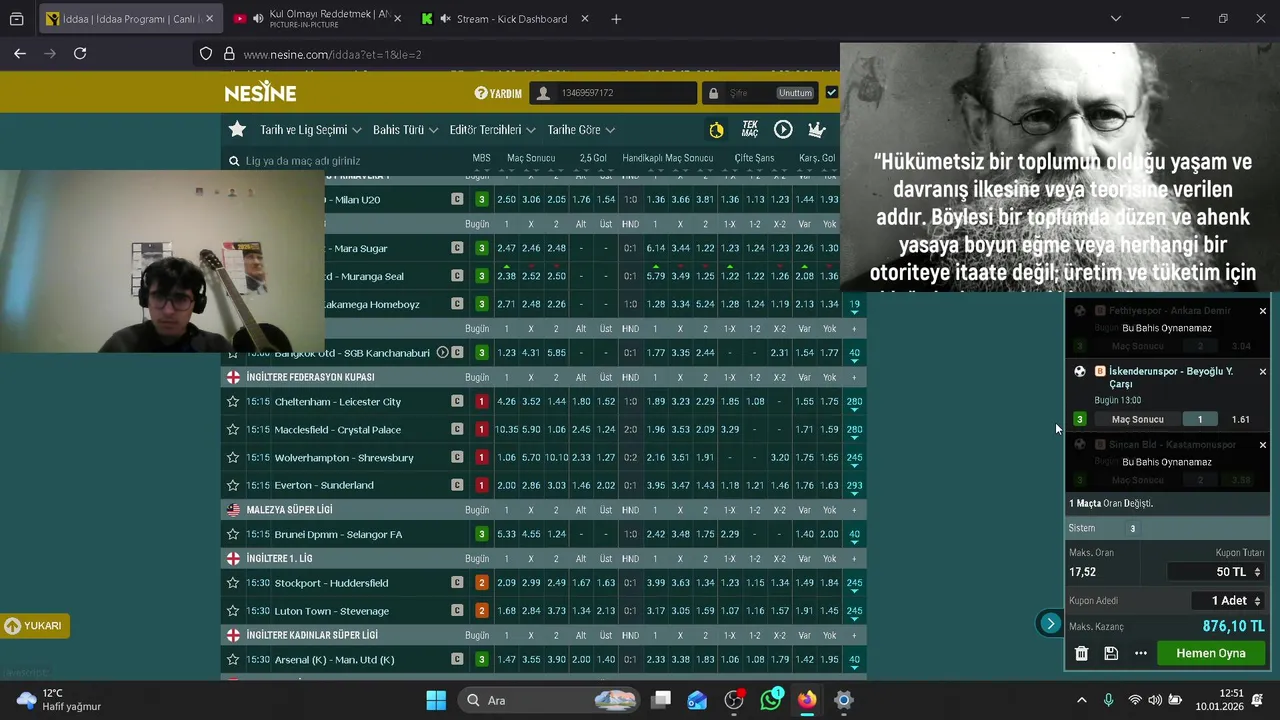
Task: Open the three-dots coupon options
Action: point(1141,653)
